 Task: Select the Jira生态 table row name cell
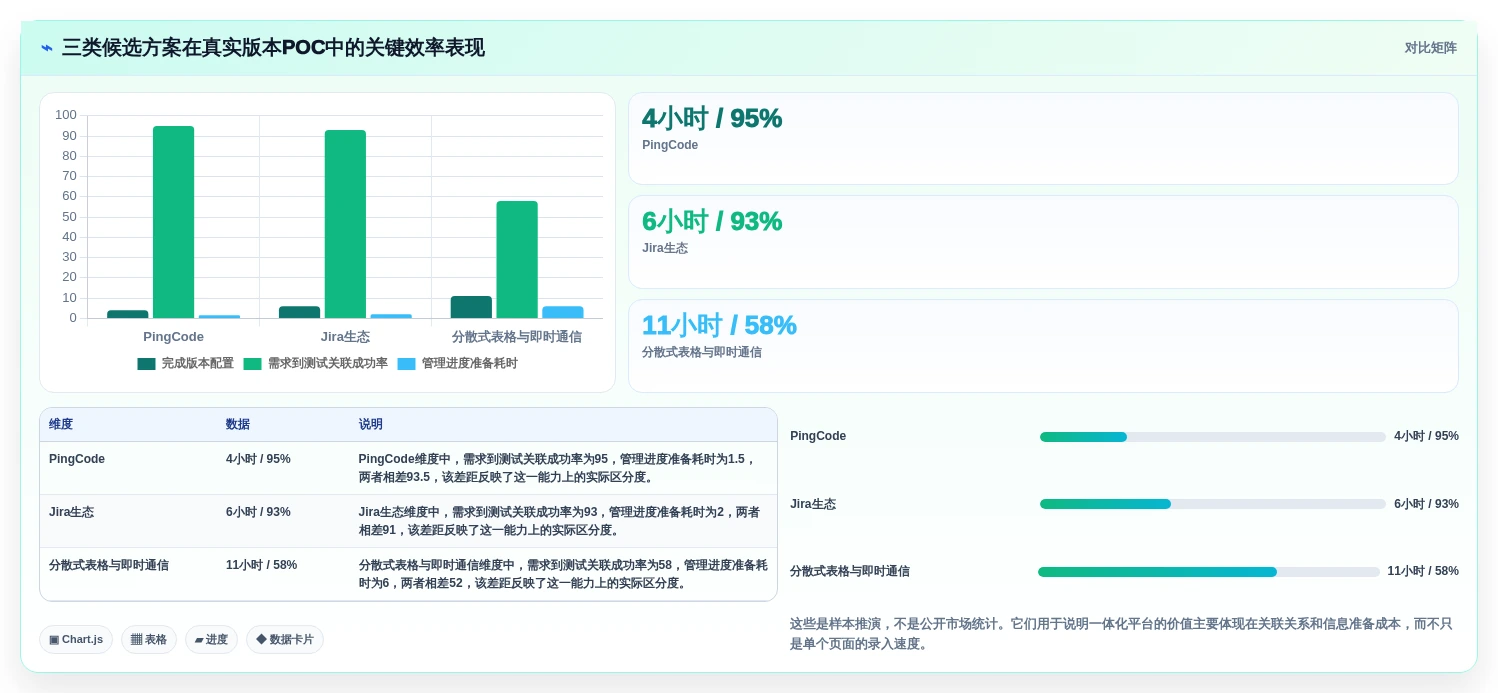tap(71, 512)
